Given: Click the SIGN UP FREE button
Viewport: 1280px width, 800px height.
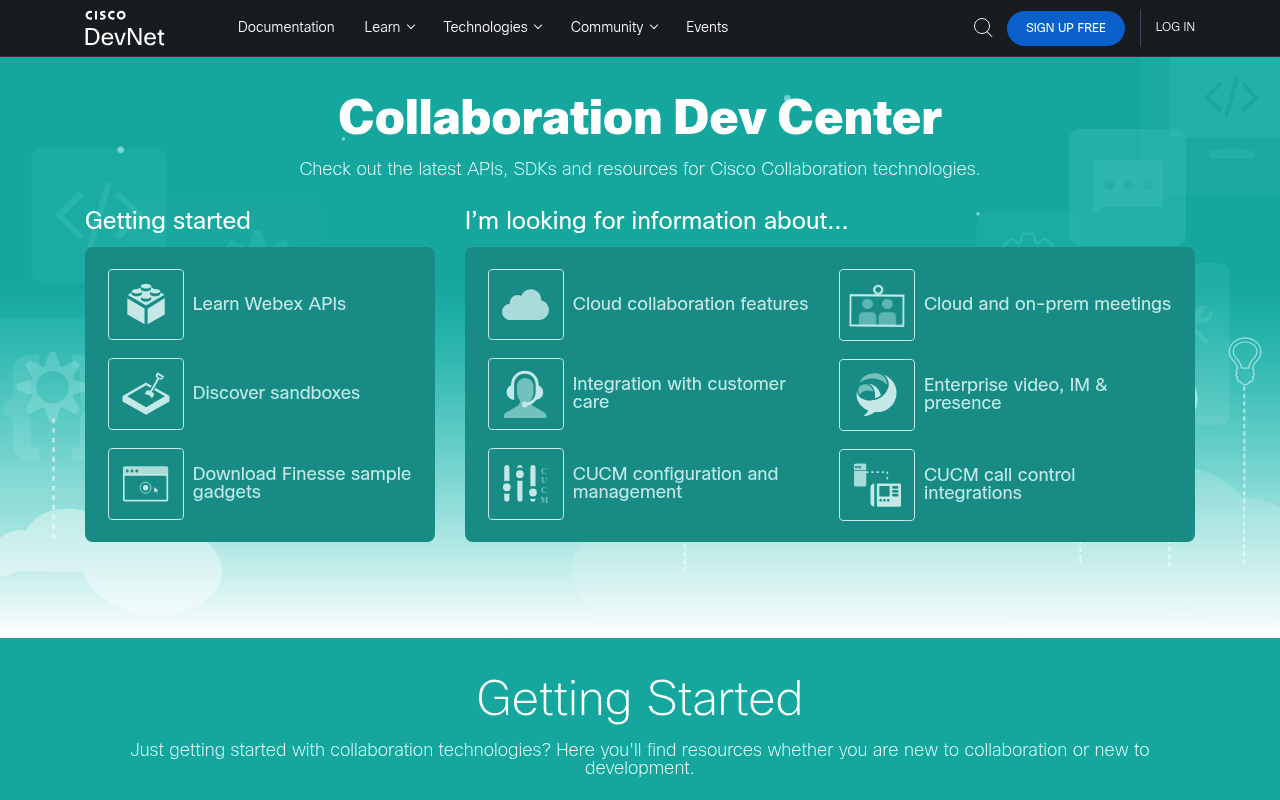Looking at the screenshot, I should 1066,28.
